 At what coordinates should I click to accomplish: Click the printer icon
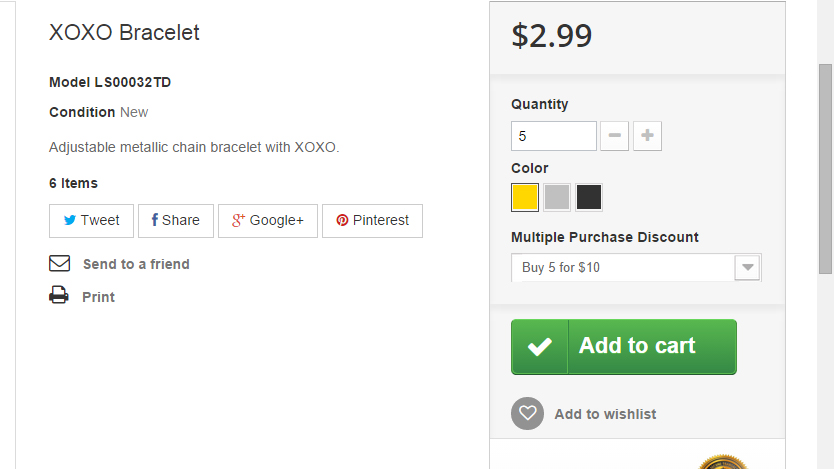click(60, 296)
